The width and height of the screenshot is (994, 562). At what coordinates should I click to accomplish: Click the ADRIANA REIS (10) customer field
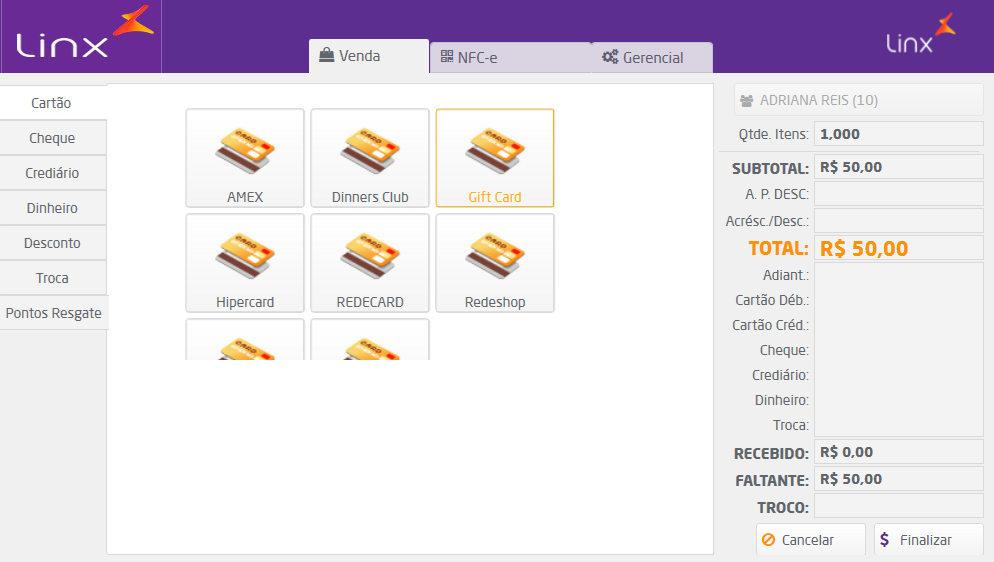pos(858,100)
